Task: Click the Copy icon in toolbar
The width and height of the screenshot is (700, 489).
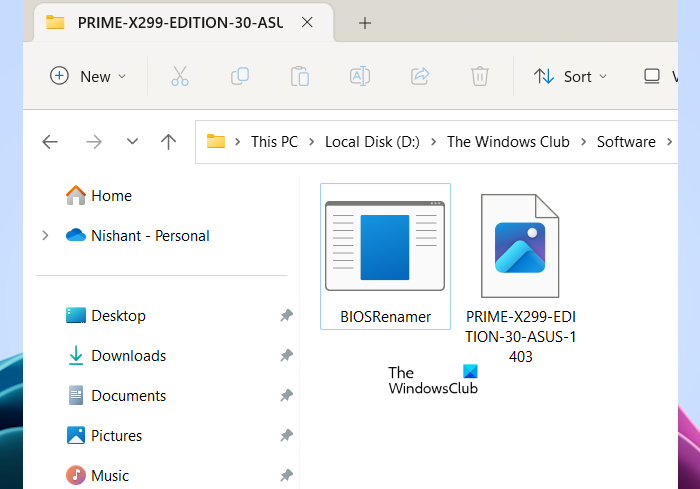Action: pos(240,76)
